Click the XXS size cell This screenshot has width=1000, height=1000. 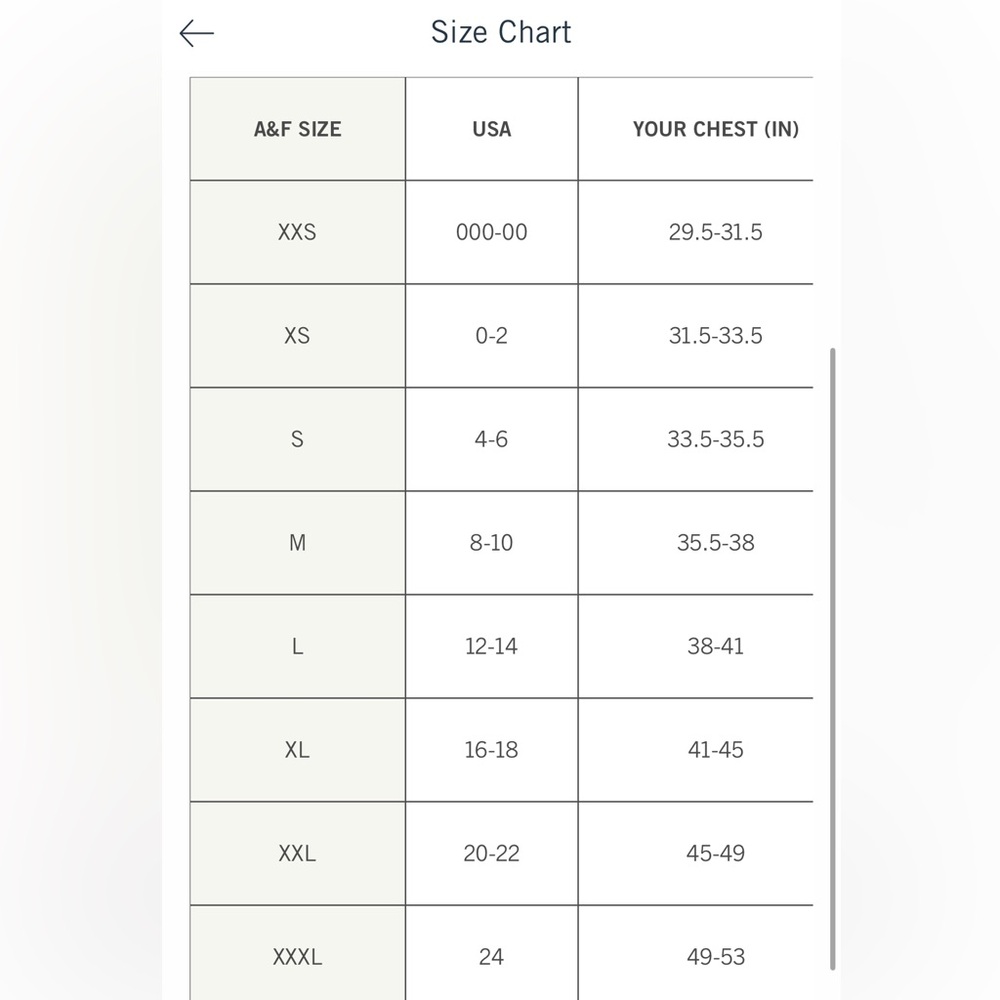coord(297,232)
